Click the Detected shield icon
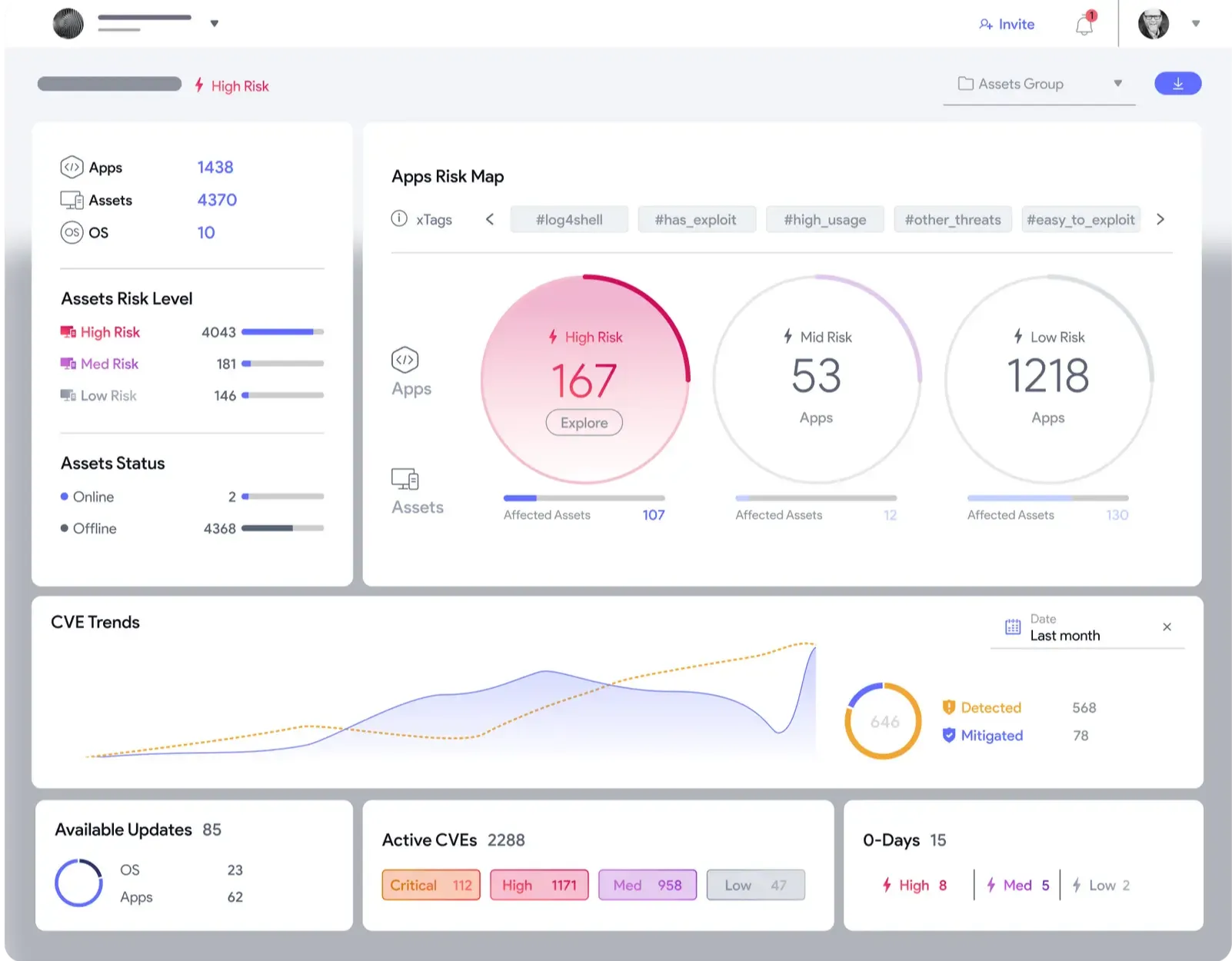 coord(948,707)
